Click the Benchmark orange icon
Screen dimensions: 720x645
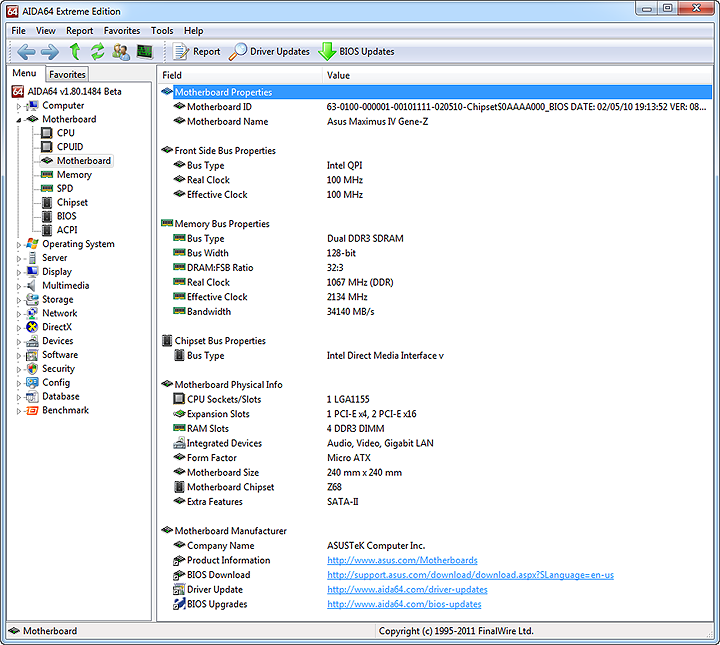point(32,410)
